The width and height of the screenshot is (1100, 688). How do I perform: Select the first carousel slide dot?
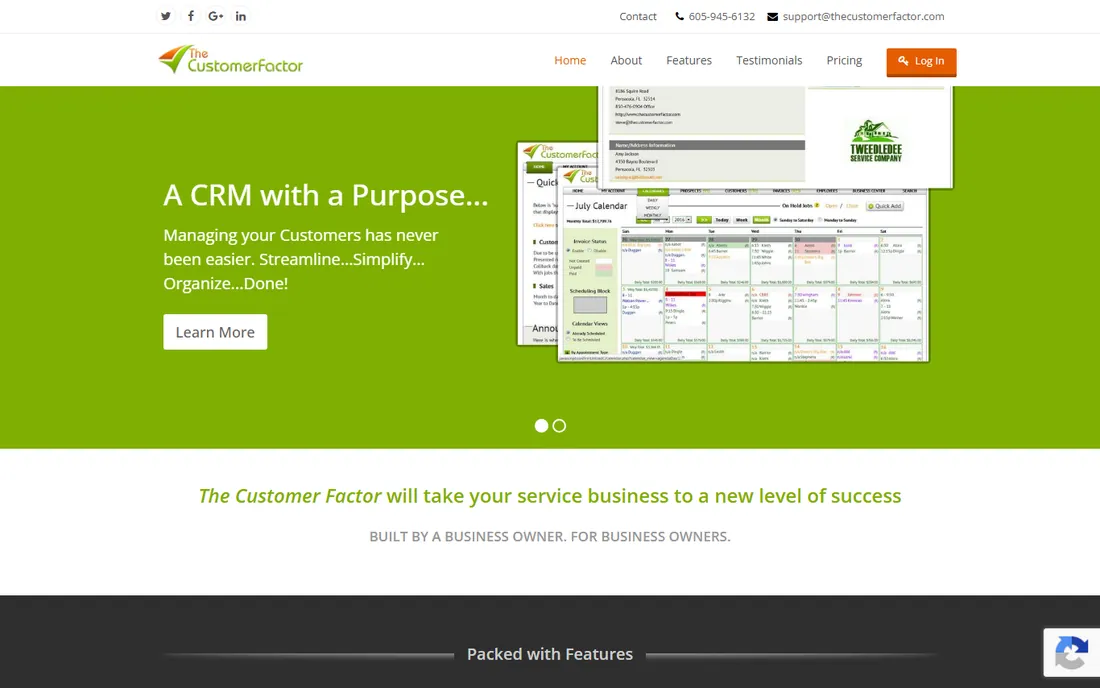click(541, 426)
